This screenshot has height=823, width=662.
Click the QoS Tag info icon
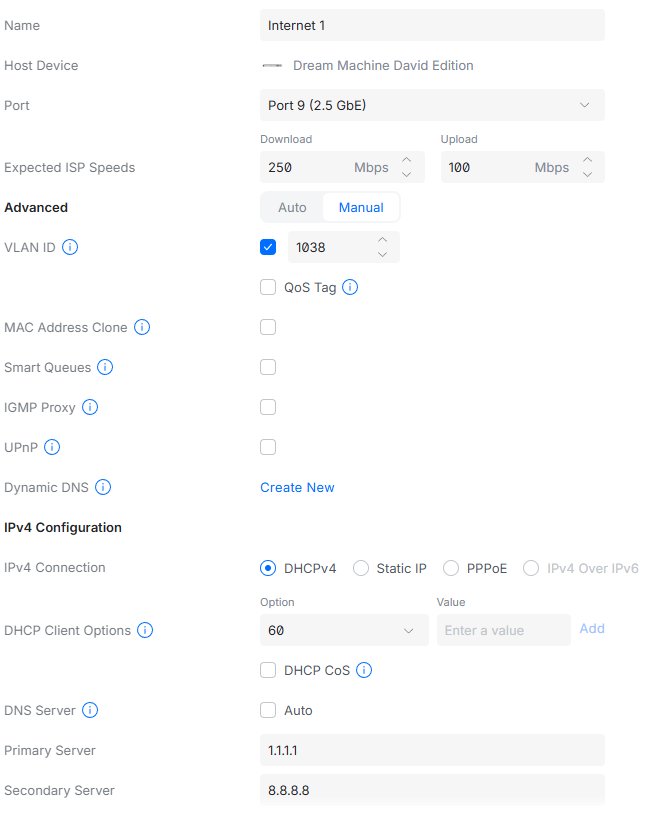click(350, 287)
